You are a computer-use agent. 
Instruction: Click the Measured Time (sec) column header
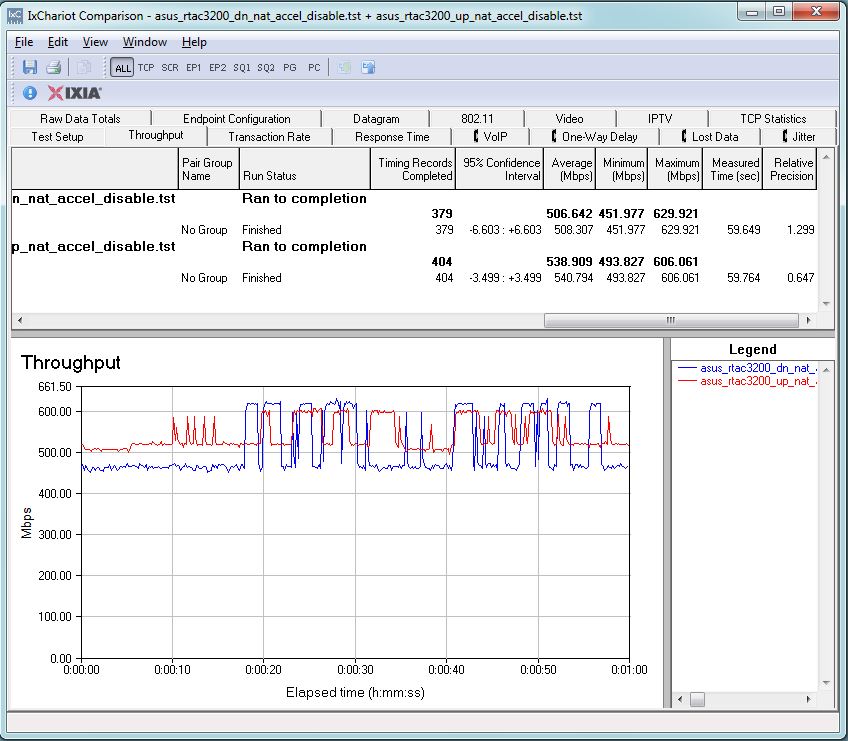[733, 169]
